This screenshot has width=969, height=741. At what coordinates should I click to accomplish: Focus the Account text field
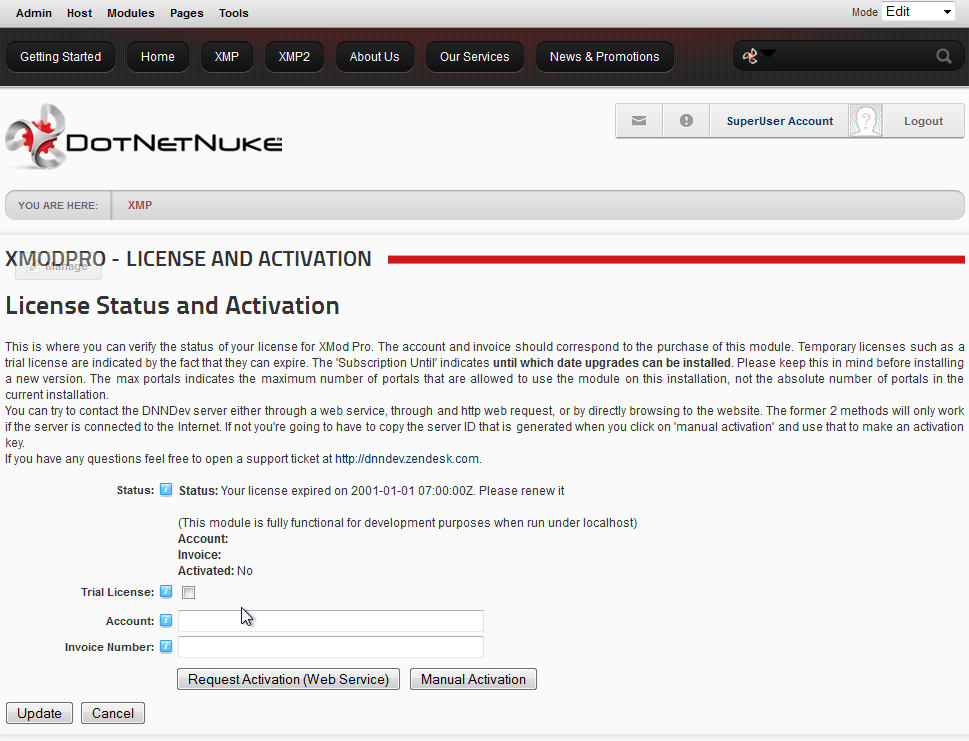pyautogui.click(x=331, y=621)
